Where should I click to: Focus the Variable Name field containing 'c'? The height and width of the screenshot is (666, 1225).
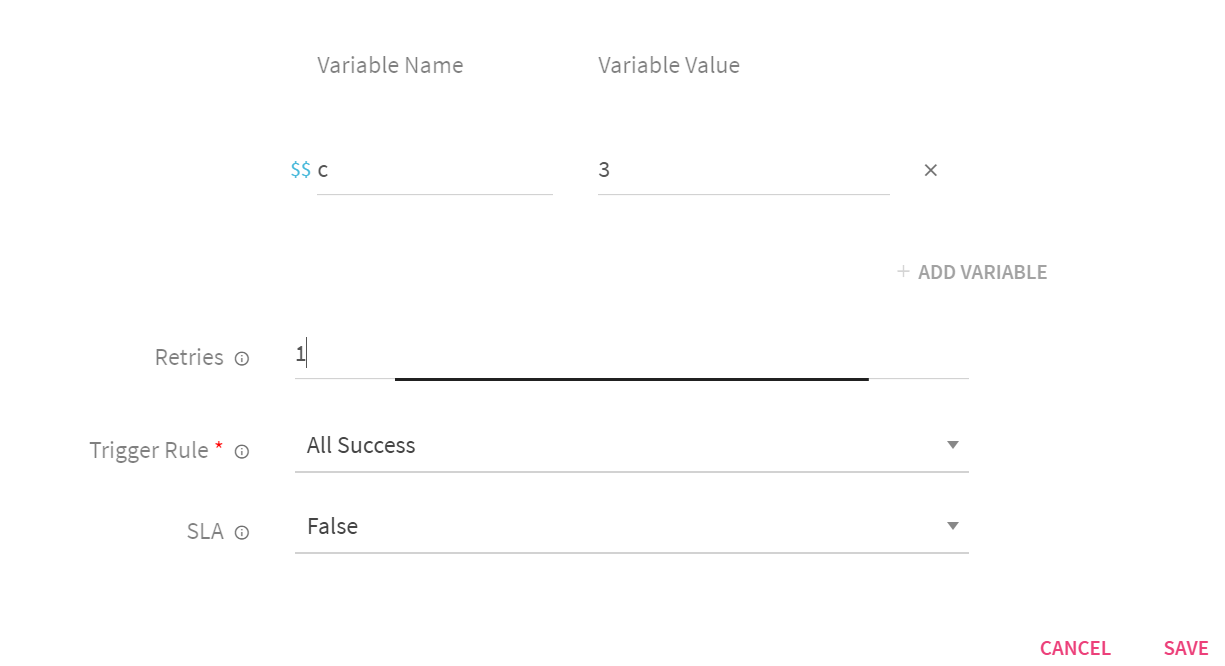click(435, 171)
